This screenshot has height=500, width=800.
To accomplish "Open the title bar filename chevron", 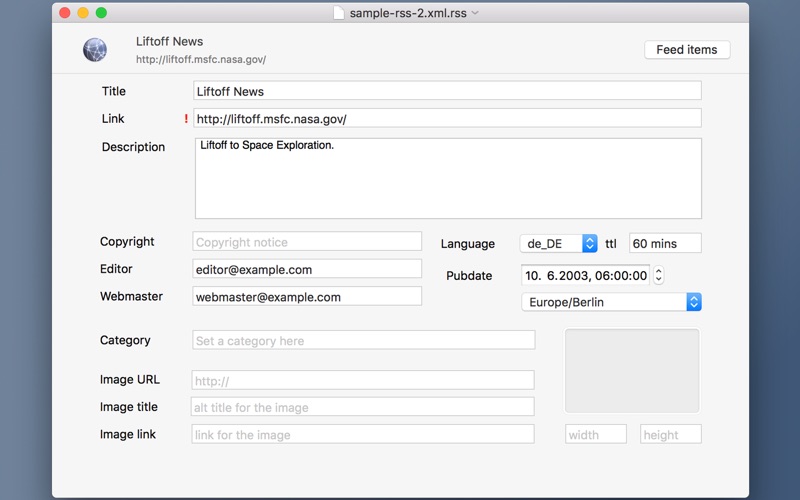I will point(475,13).
